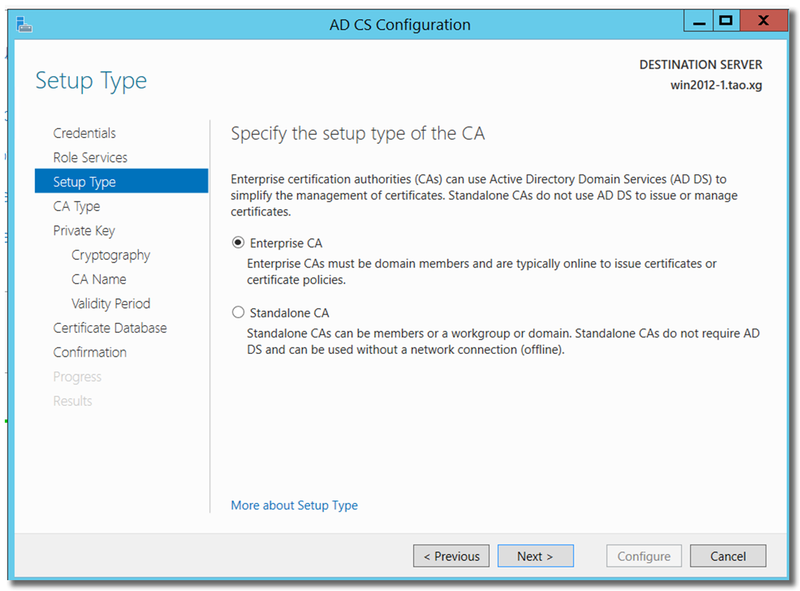800x591 pixels.
Task: Click the DESTINATION SERVER label
Action: click(x=701, y=65)
